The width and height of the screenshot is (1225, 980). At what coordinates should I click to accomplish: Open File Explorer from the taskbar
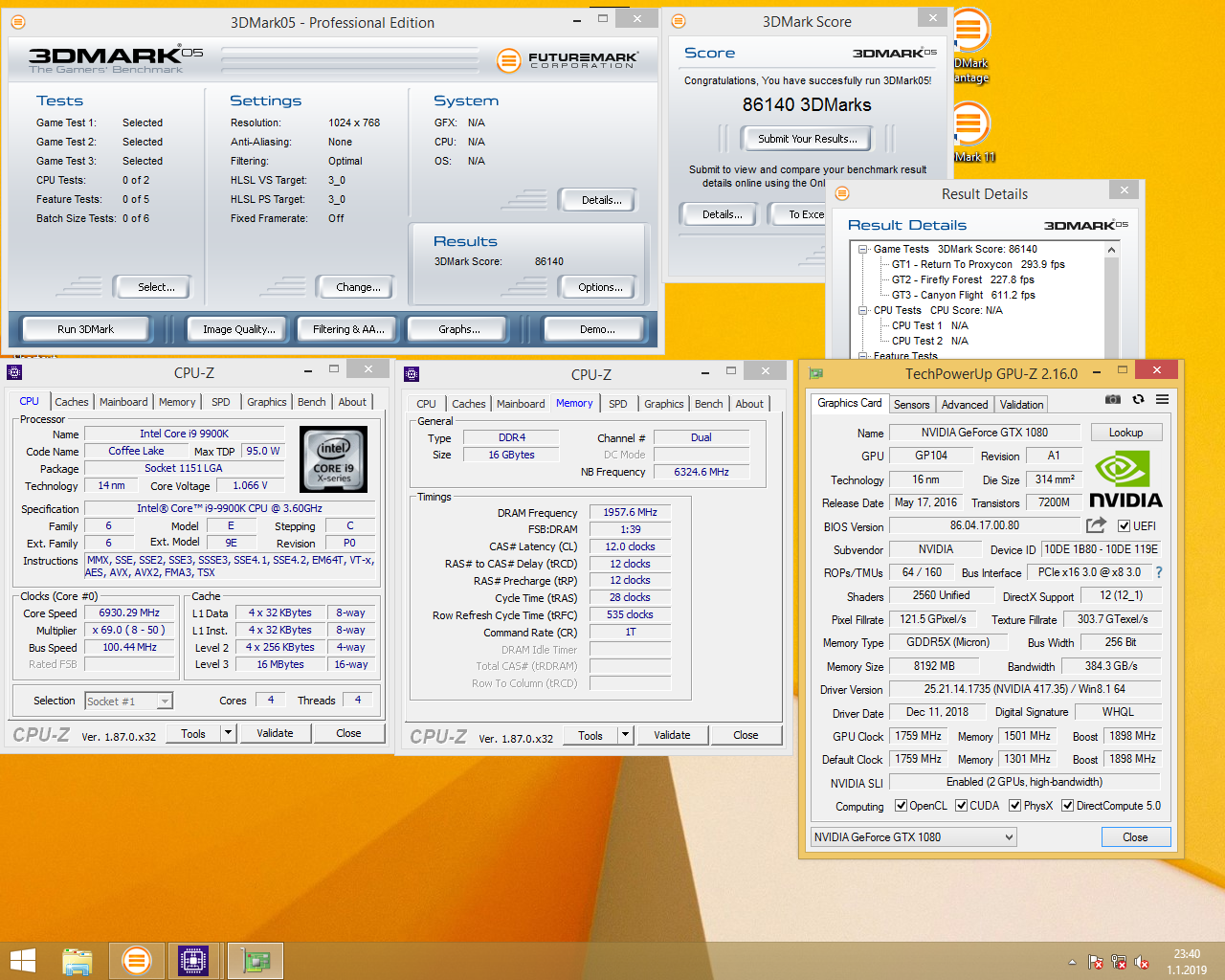78,961
